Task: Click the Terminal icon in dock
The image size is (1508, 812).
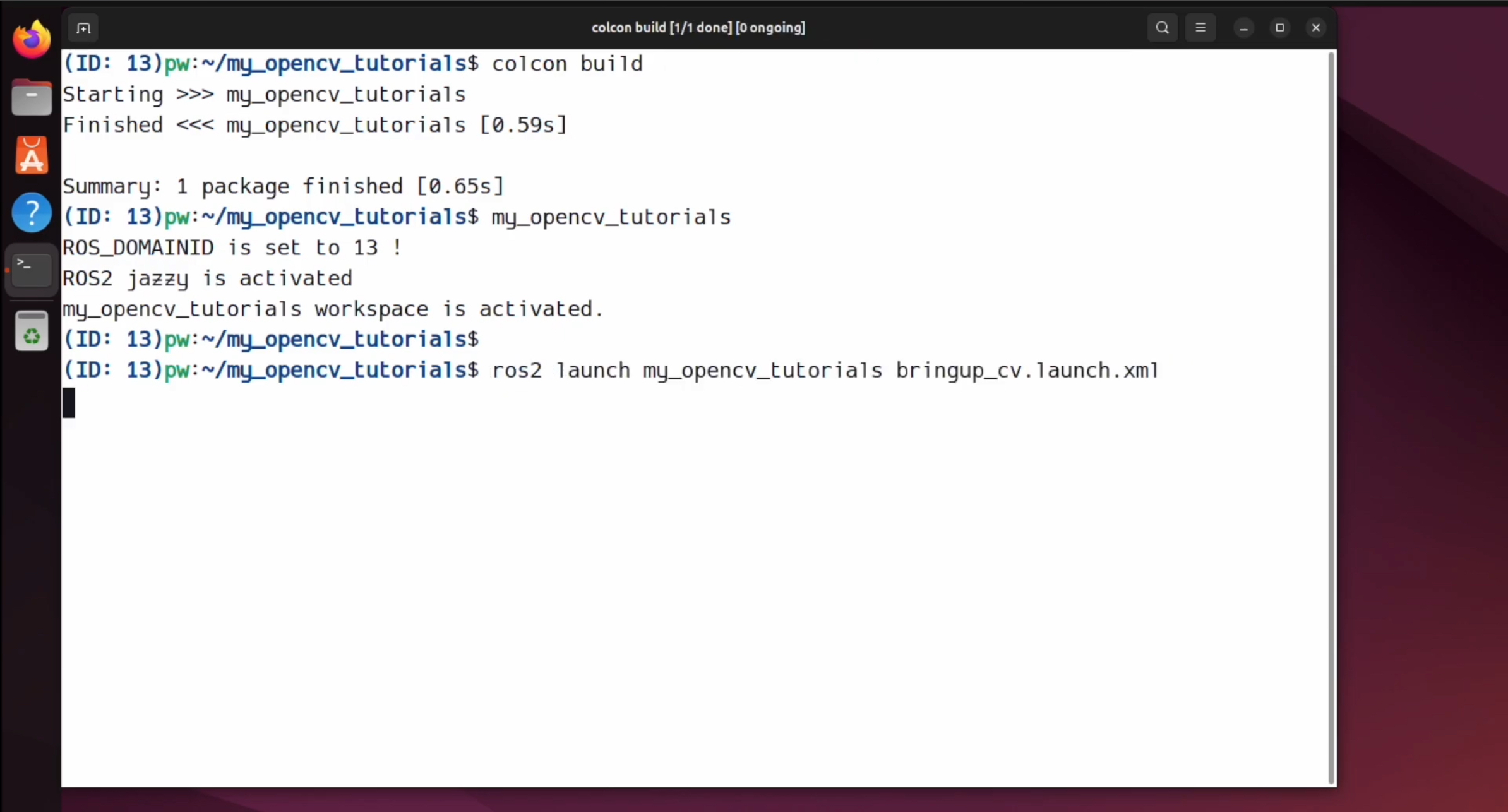Action: 31,270
